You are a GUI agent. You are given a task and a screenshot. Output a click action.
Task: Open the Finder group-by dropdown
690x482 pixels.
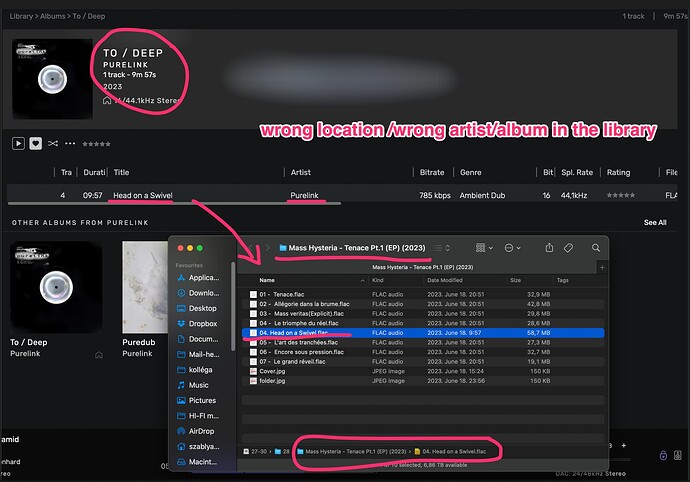(484, 248)
